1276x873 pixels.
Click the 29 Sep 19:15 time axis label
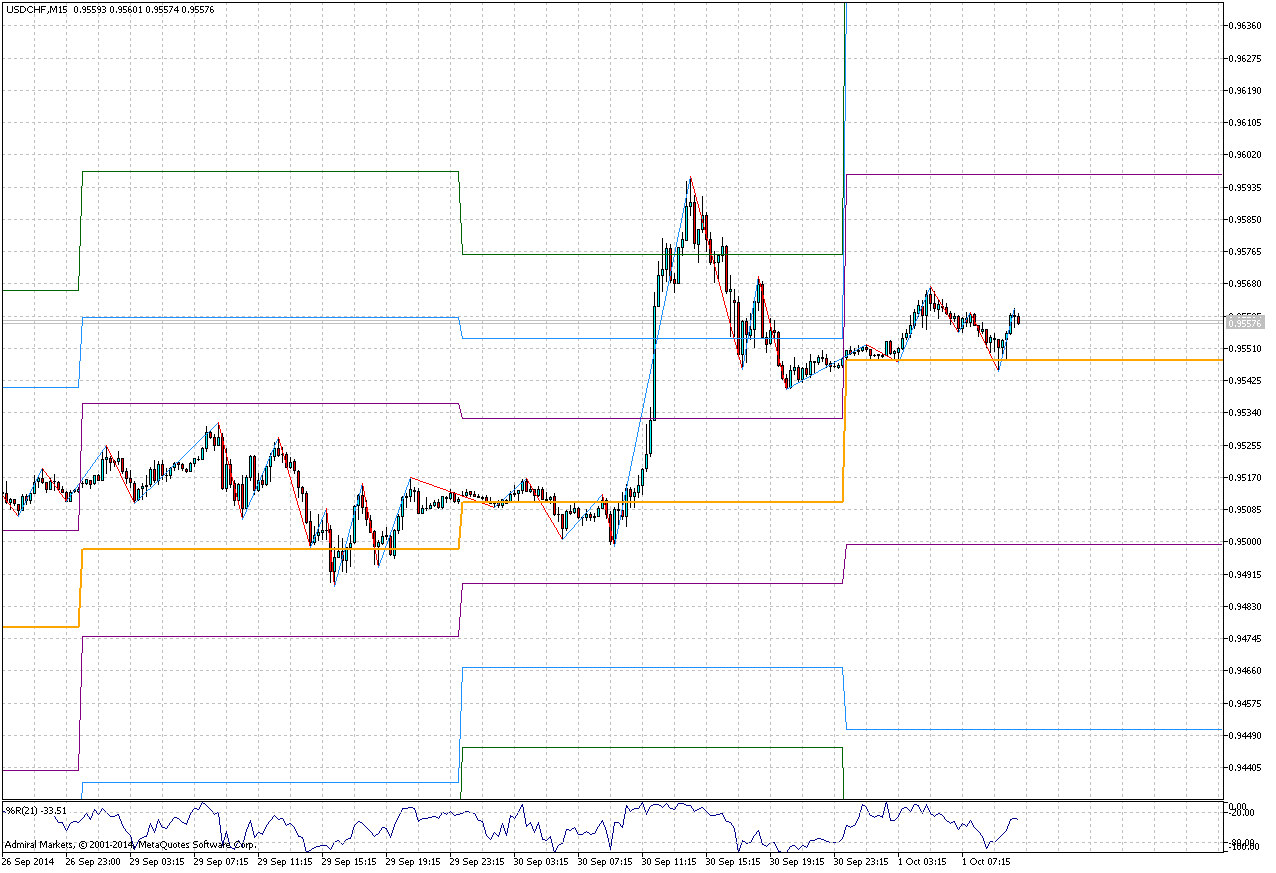[x=414, y=860]
